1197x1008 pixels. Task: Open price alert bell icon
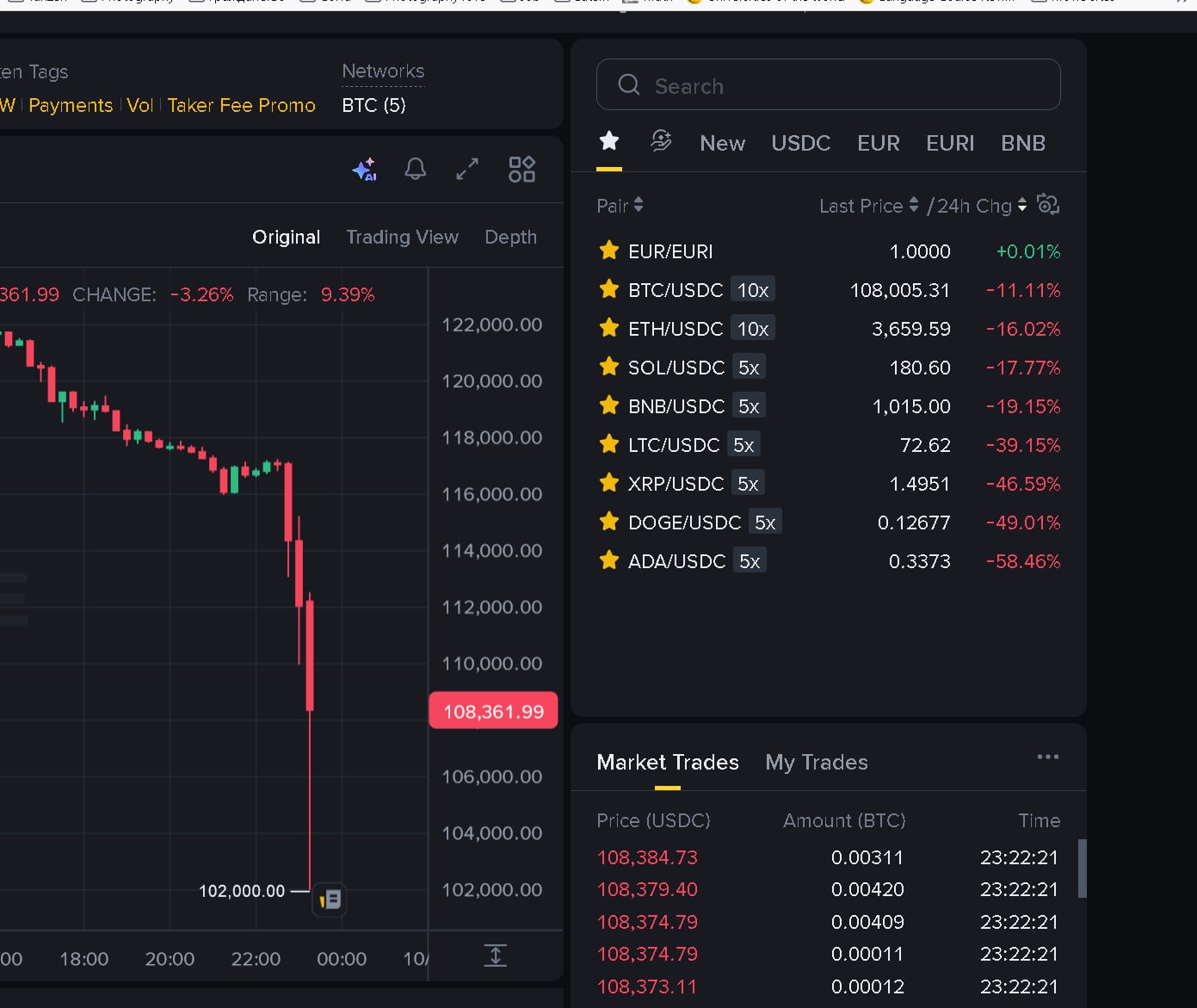[x=415, y=169]
